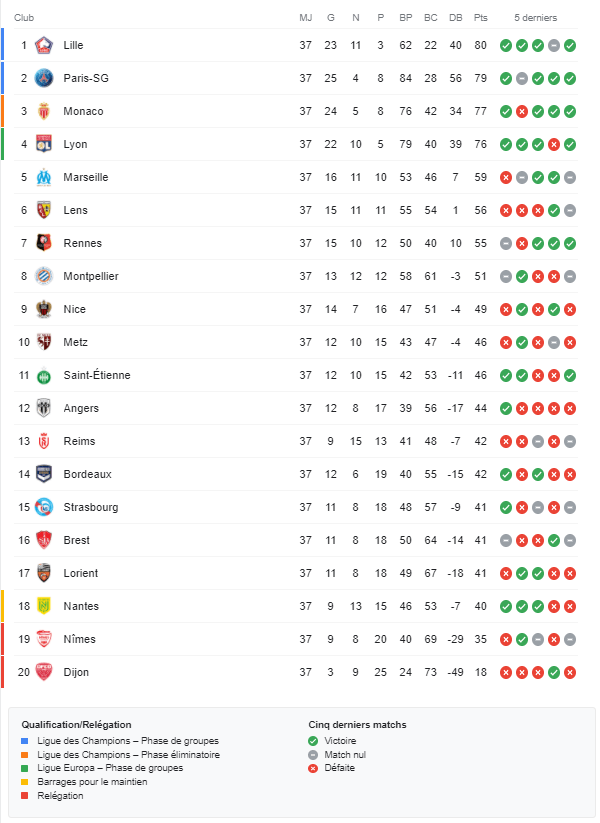600x823 pixels.
Task: Click the Strasbourg club logo
Action: click(x=44, y=507)
